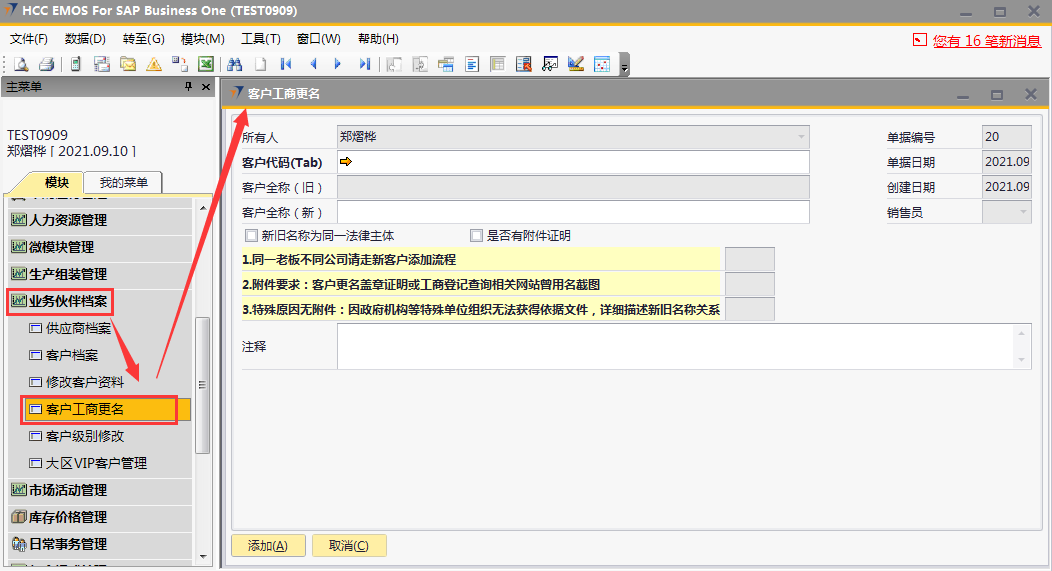Click the Find binoculars icon

tap(235, 64)
